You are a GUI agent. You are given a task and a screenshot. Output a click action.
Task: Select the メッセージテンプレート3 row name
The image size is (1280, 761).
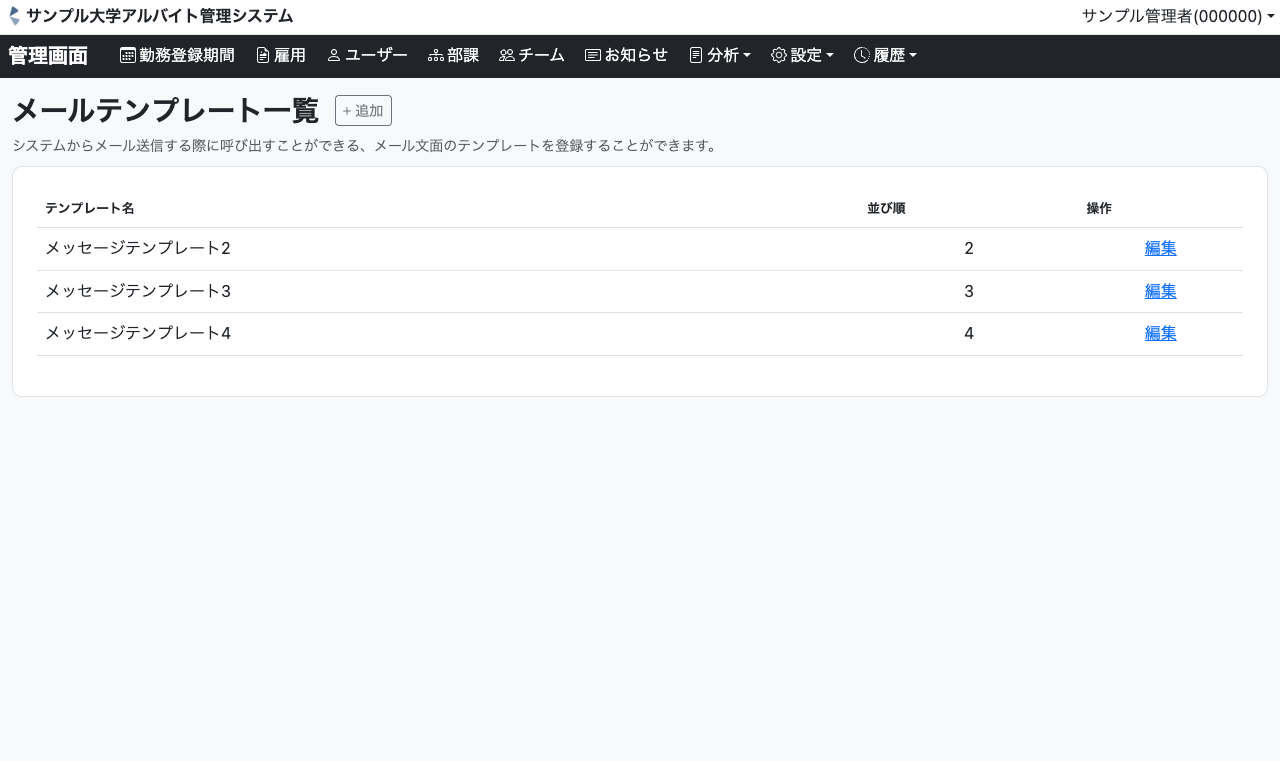[138, 291]
